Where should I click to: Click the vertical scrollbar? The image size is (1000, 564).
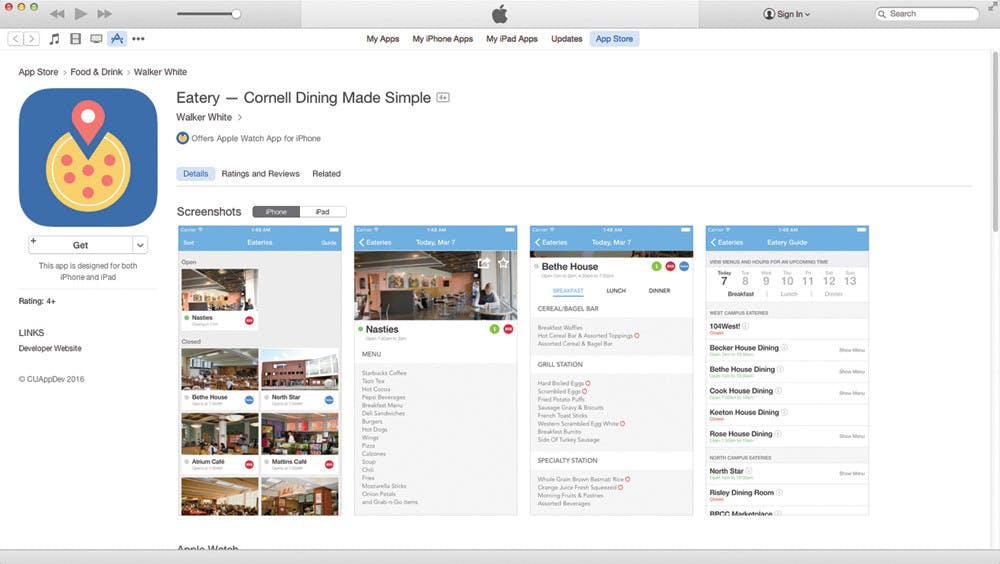[995, 142]
